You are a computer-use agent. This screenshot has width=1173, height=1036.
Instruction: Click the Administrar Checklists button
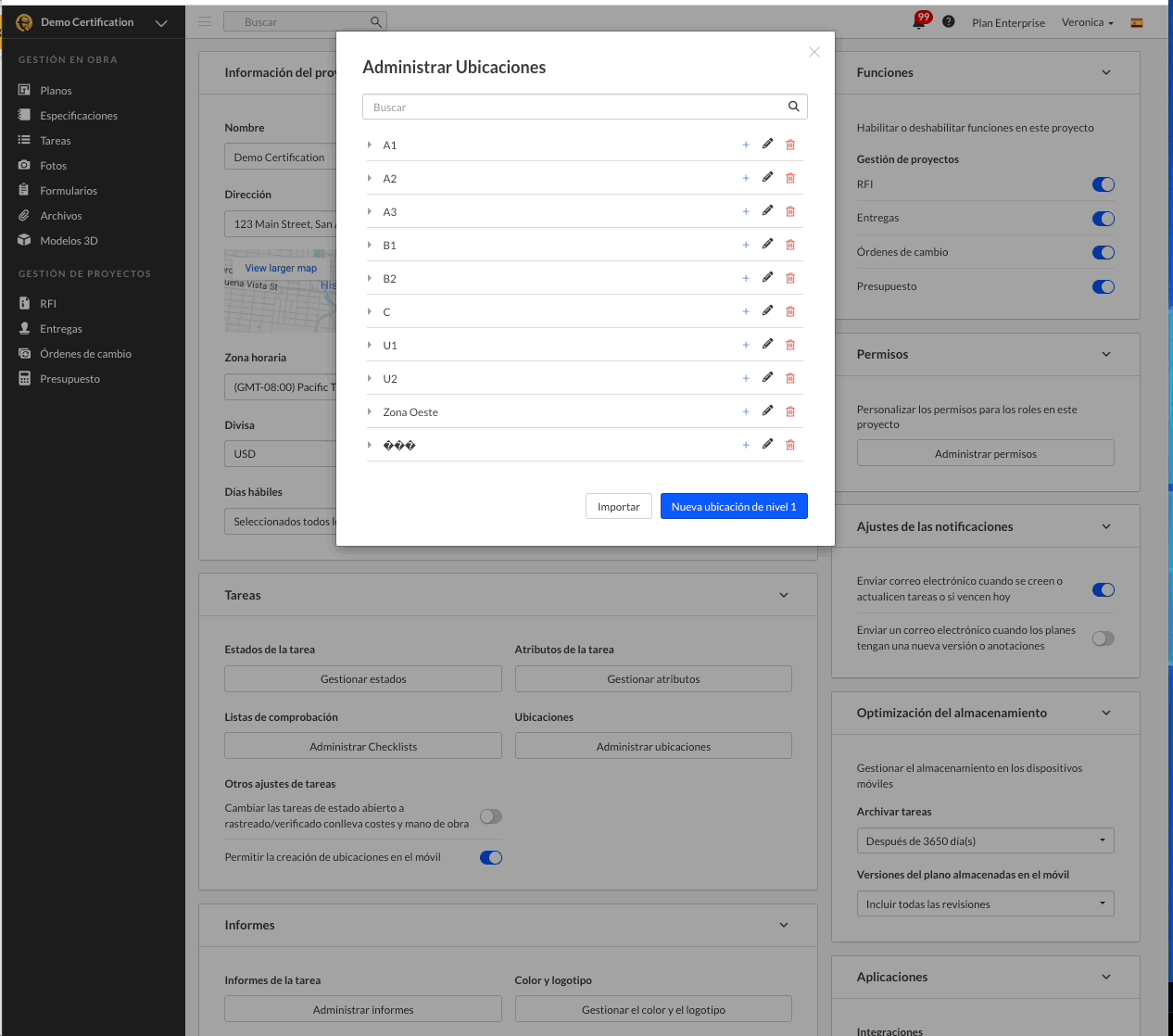(363, 746)
